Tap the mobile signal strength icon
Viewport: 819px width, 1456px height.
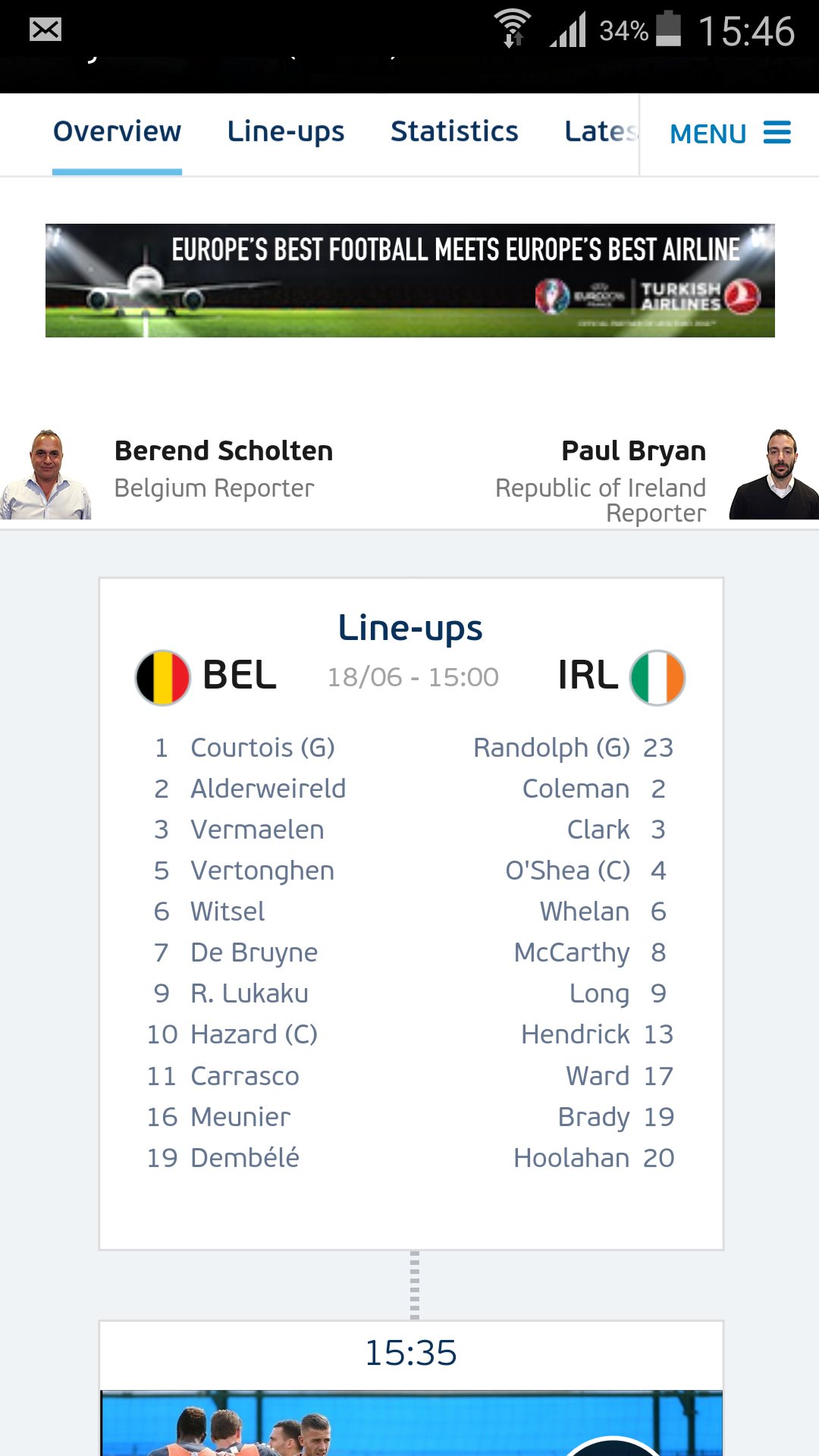tap(569, 30)
